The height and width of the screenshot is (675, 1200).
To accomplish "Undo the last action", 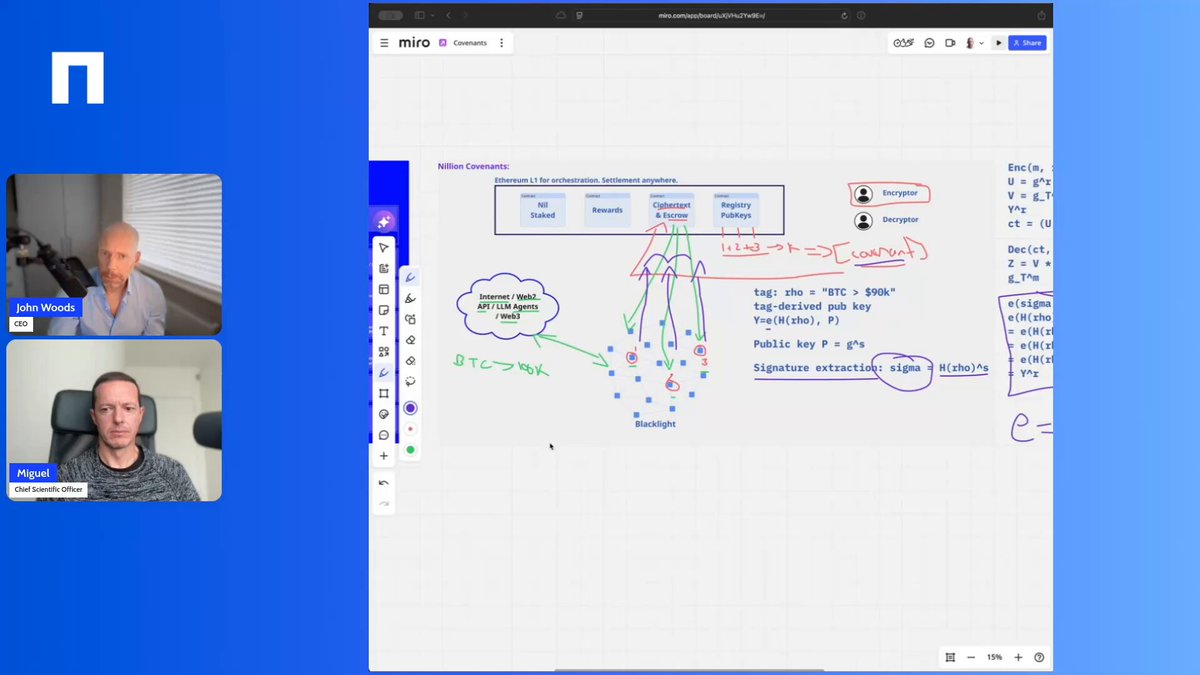I will tap(384, 483).
